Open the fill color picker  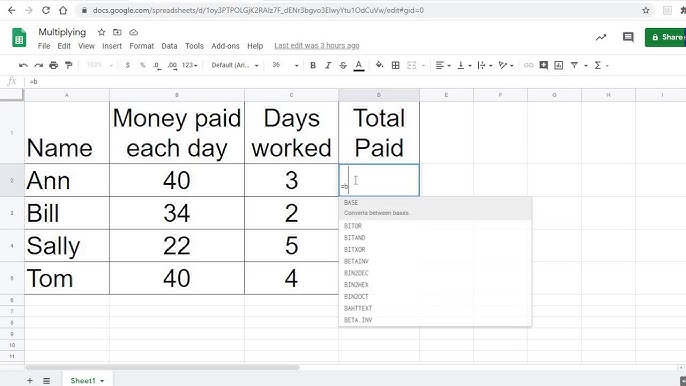tap(379, 65)
